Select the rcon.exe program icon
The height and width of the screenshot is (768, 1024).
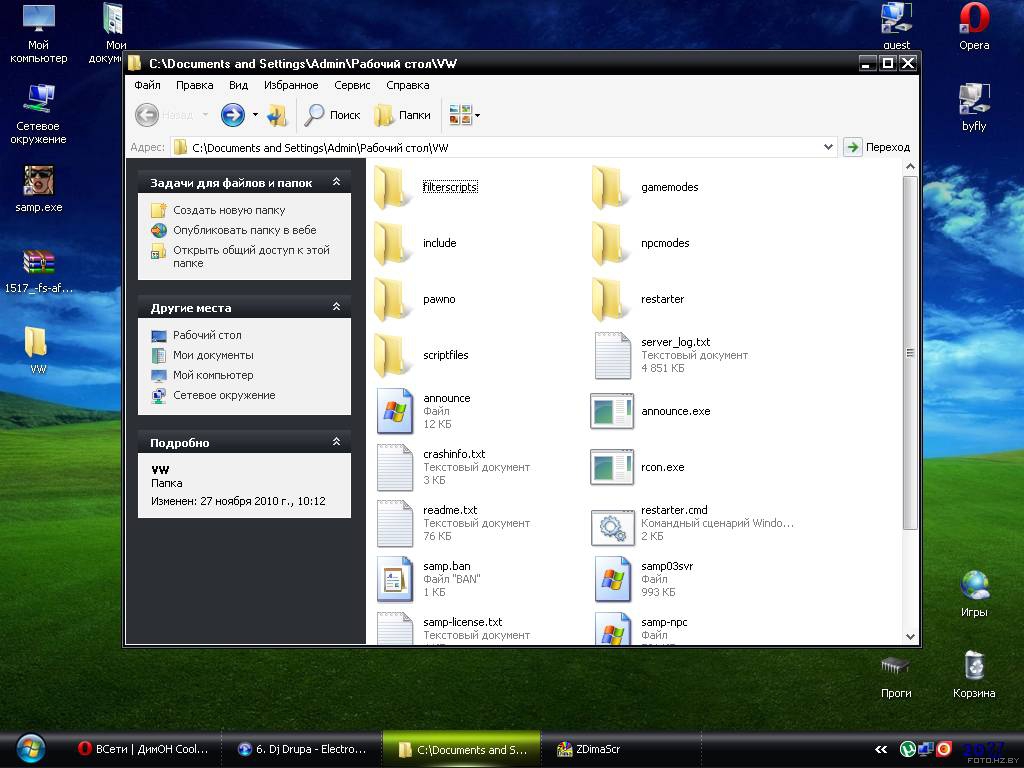(x=612, y=468)
